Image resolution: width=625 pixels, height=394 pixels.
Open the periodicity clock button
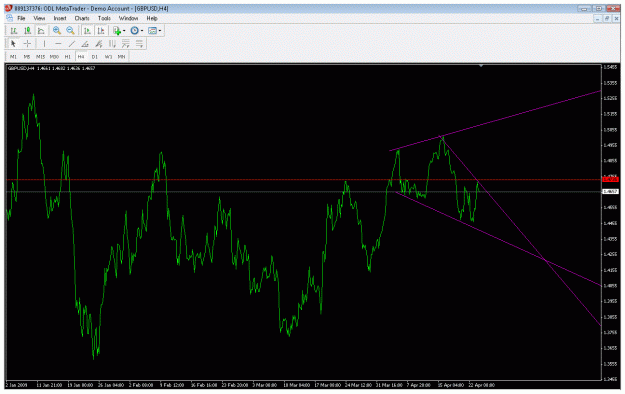coord(135,31)
